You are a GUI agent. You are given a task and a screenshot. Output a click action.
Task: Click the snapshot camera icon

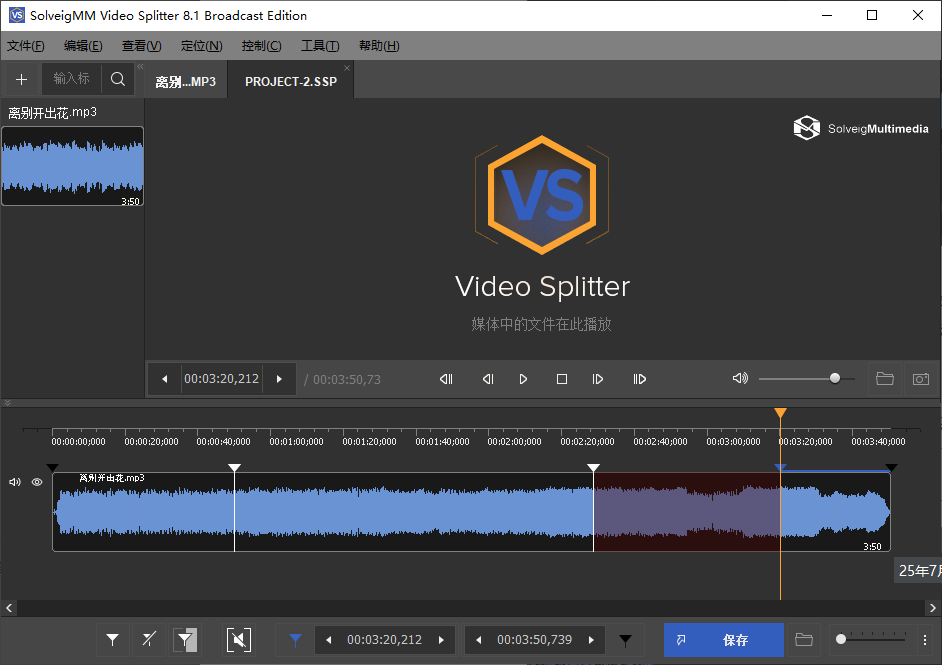pos(920,379)
